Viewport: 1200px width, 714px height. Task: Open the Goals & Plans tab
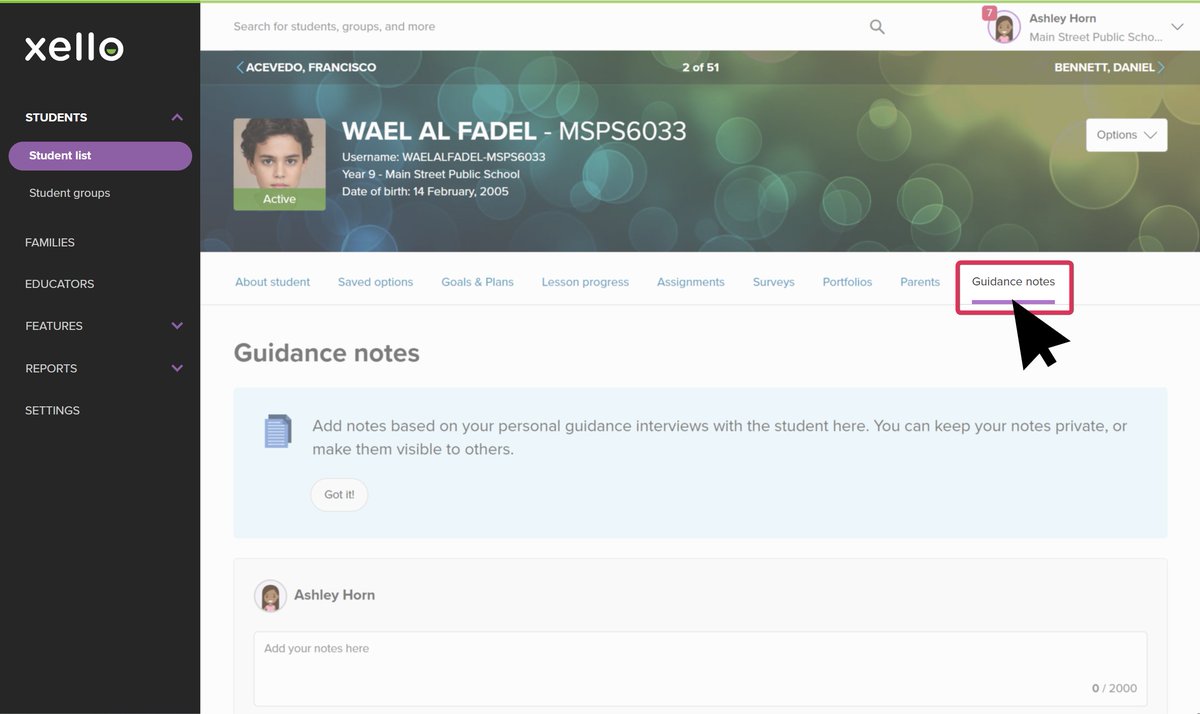pyautogui.click(x=477, y=282)
